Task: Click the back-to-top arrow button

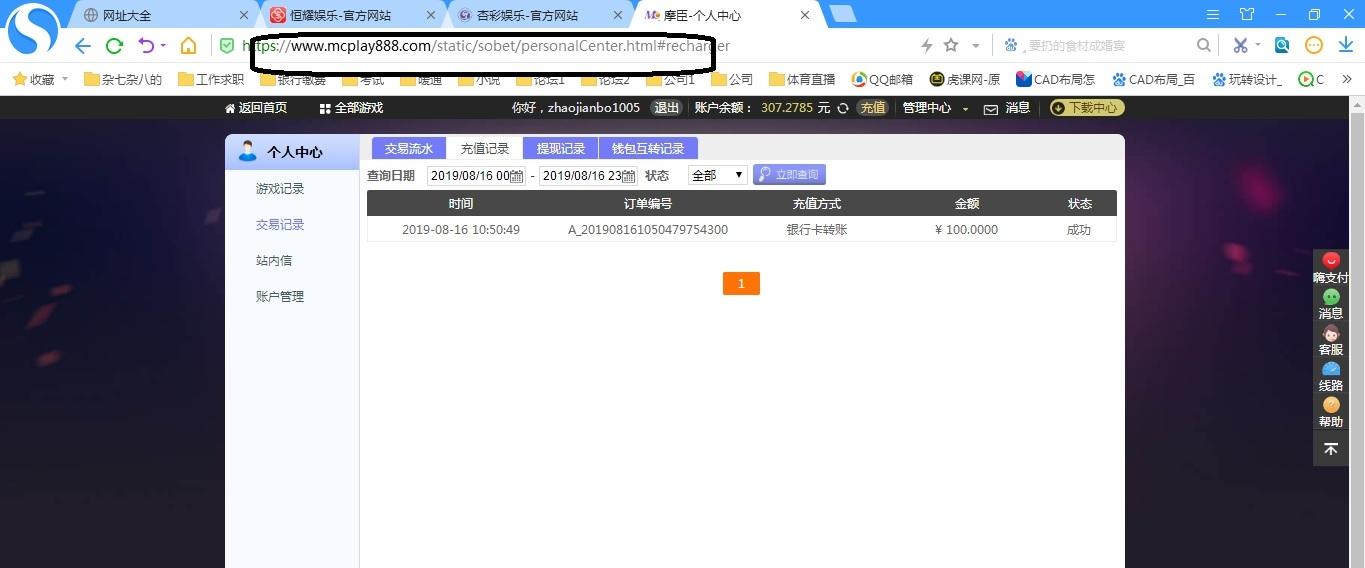Action: point(1331,449)
